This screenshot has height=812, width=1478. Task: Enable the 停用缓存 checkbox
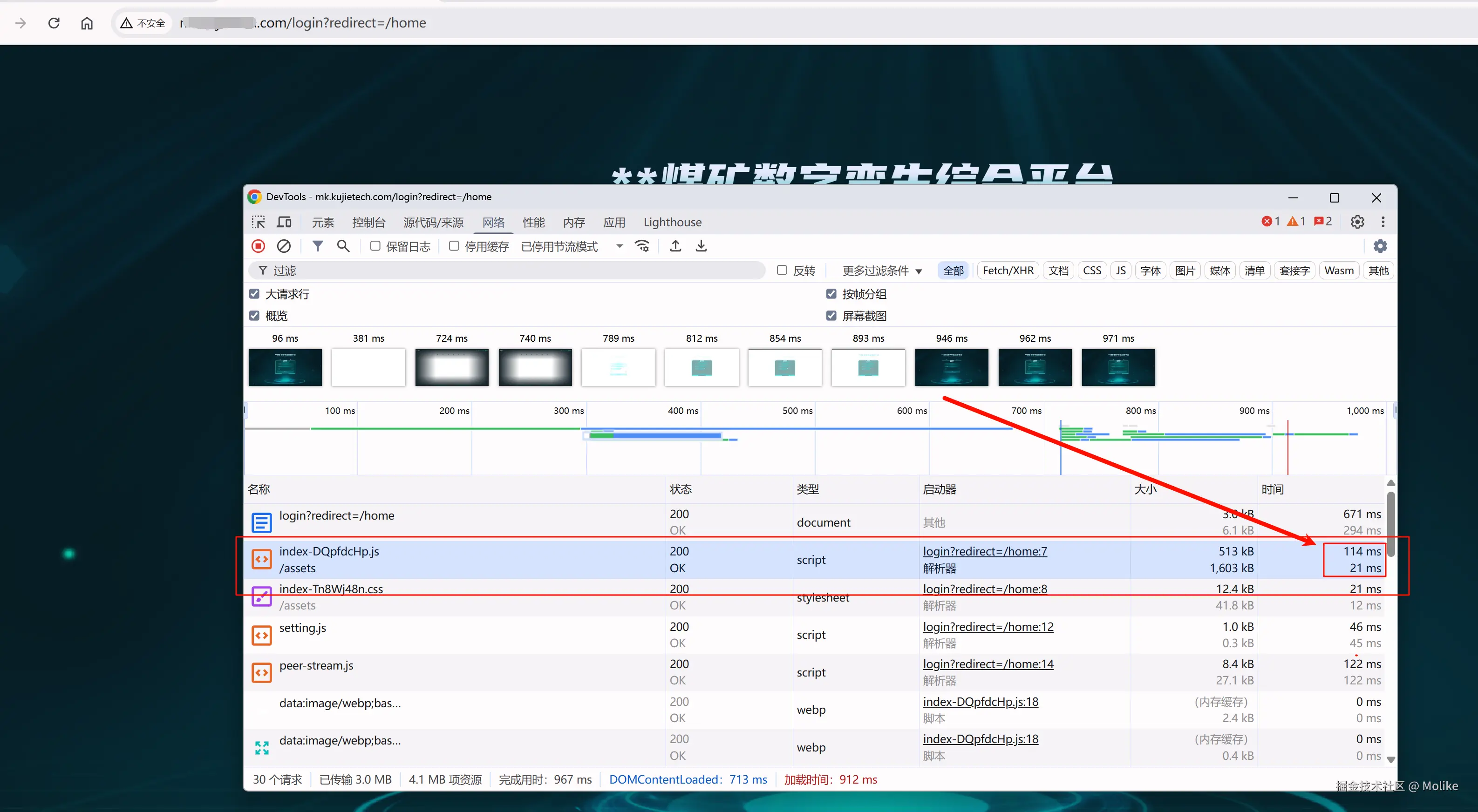tap(454, 246)
